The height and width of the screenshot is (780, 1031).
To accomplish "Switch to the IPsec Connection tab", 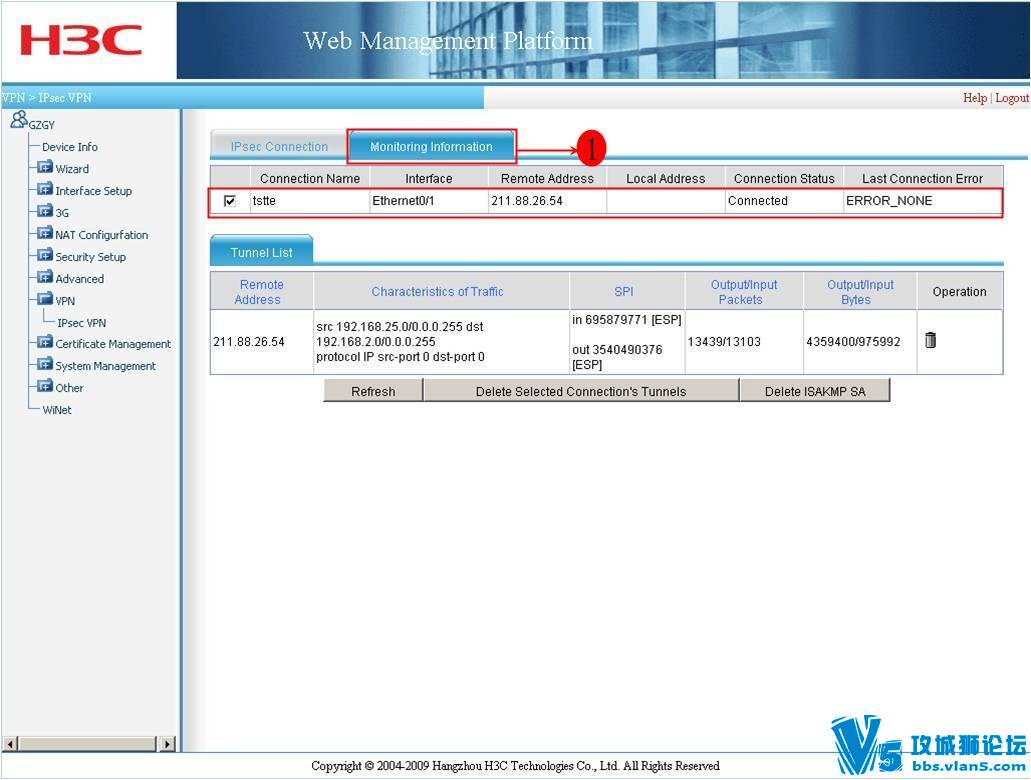I will (x=279, y=146).
